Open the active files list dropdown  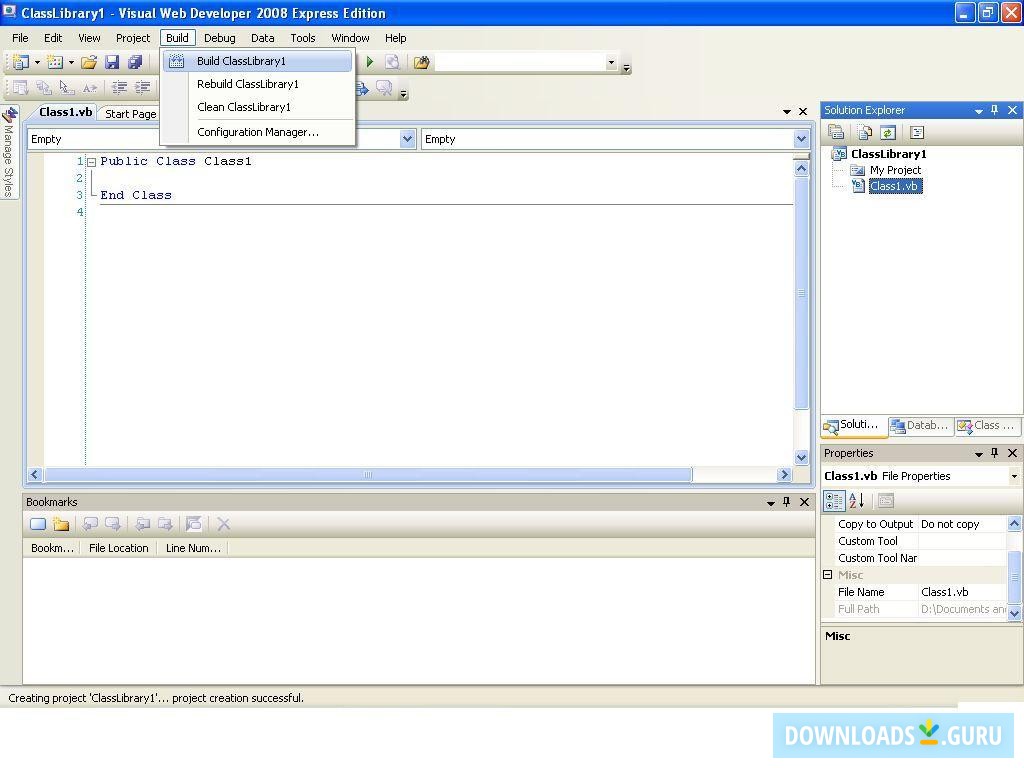pyautogui.click(x=787, y=112)
